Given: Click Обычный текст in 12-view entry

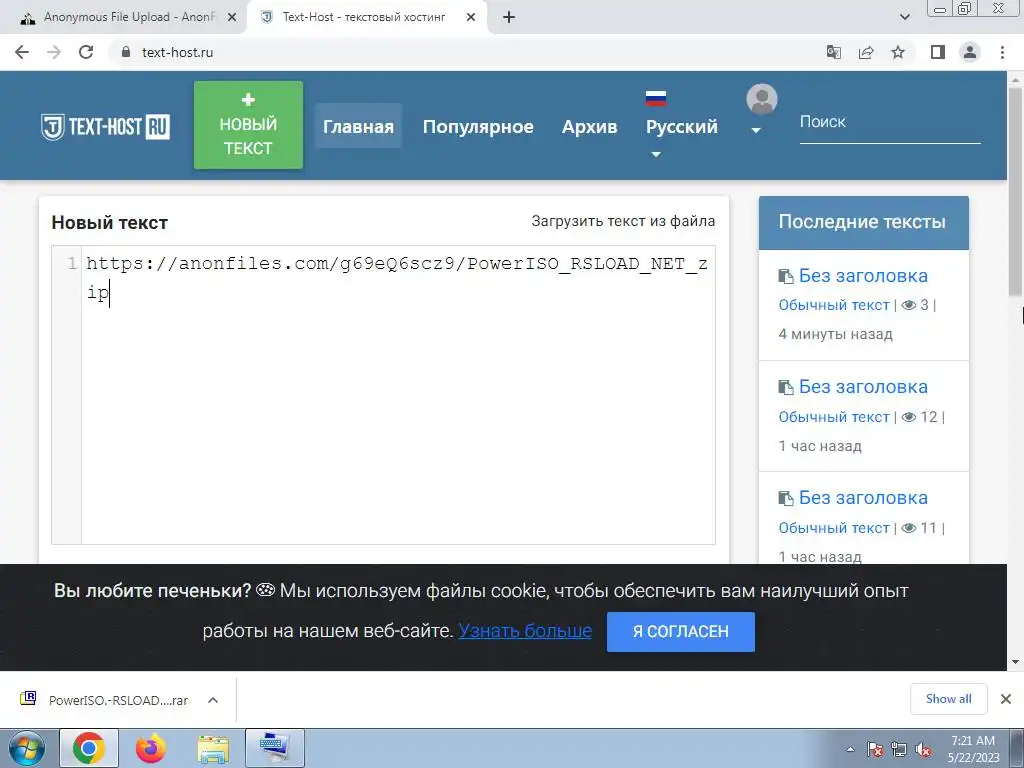Looking at the screenshot, I should [x=834, y=417].
